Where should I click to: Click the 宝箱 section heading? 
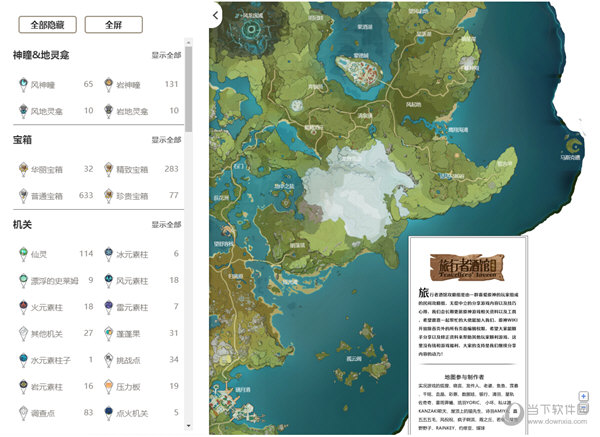coord(22,140)
